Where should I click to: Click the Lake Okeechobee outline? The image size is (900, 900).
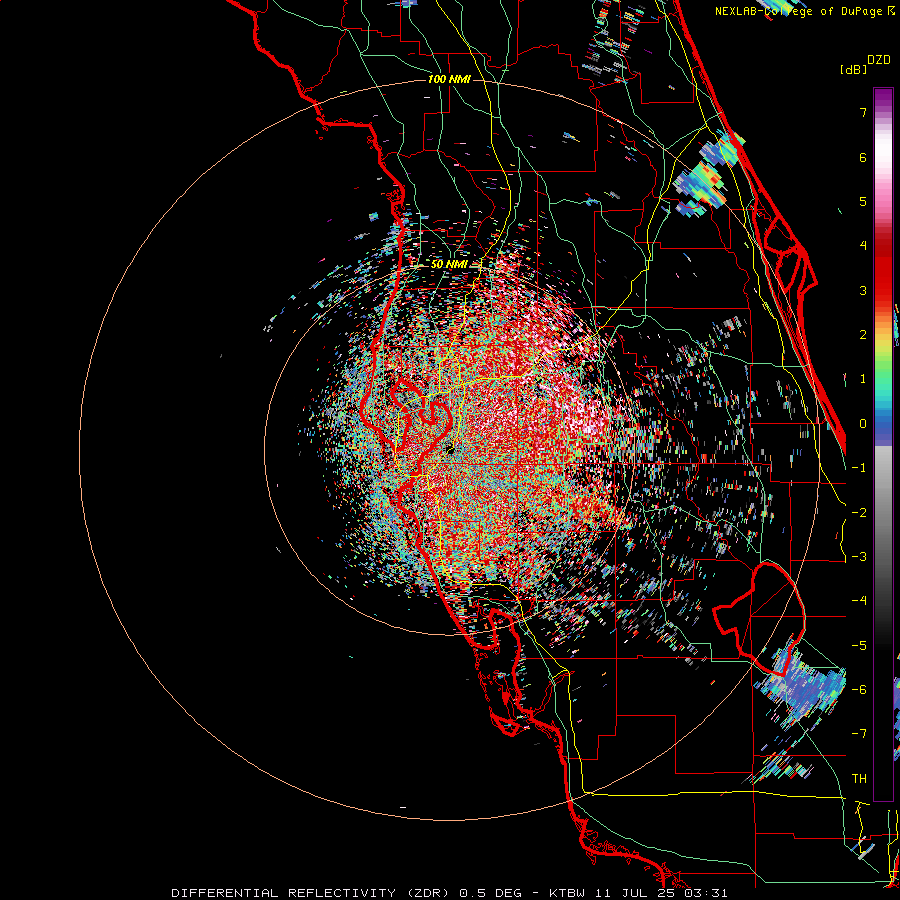coord(759,619)
